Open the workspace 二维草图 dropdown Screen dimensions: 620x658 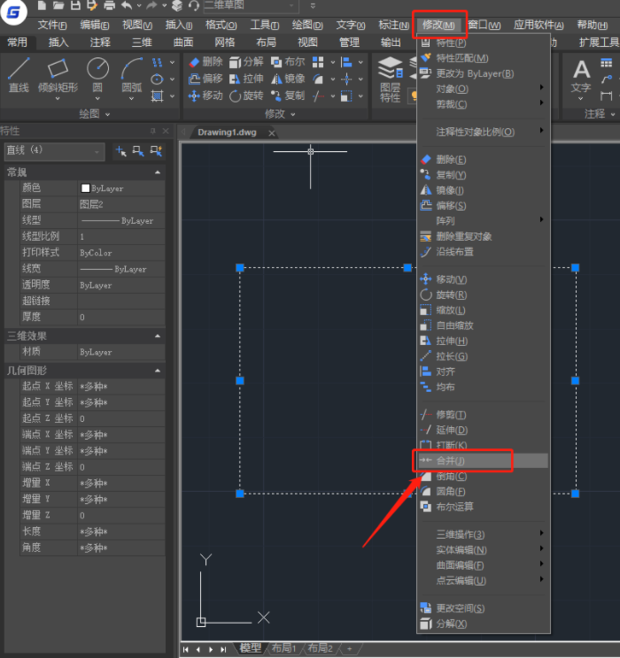coord(251,5)
